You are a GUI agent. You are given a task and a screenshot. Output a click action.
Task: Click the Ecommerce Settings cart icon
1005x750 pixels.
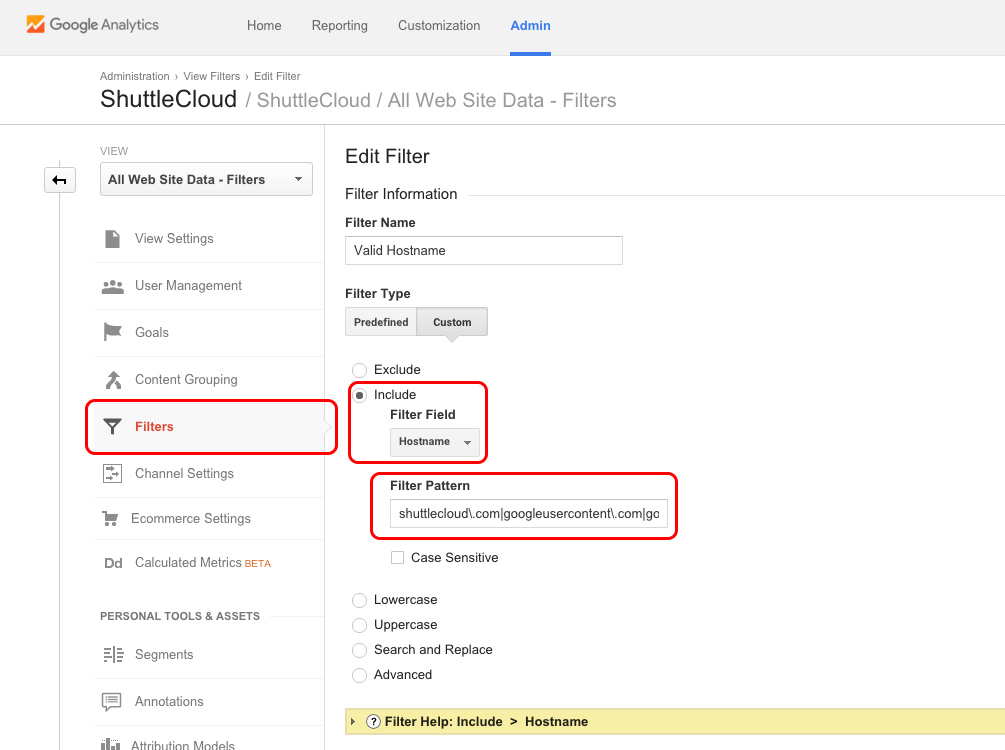coord(110,519)
